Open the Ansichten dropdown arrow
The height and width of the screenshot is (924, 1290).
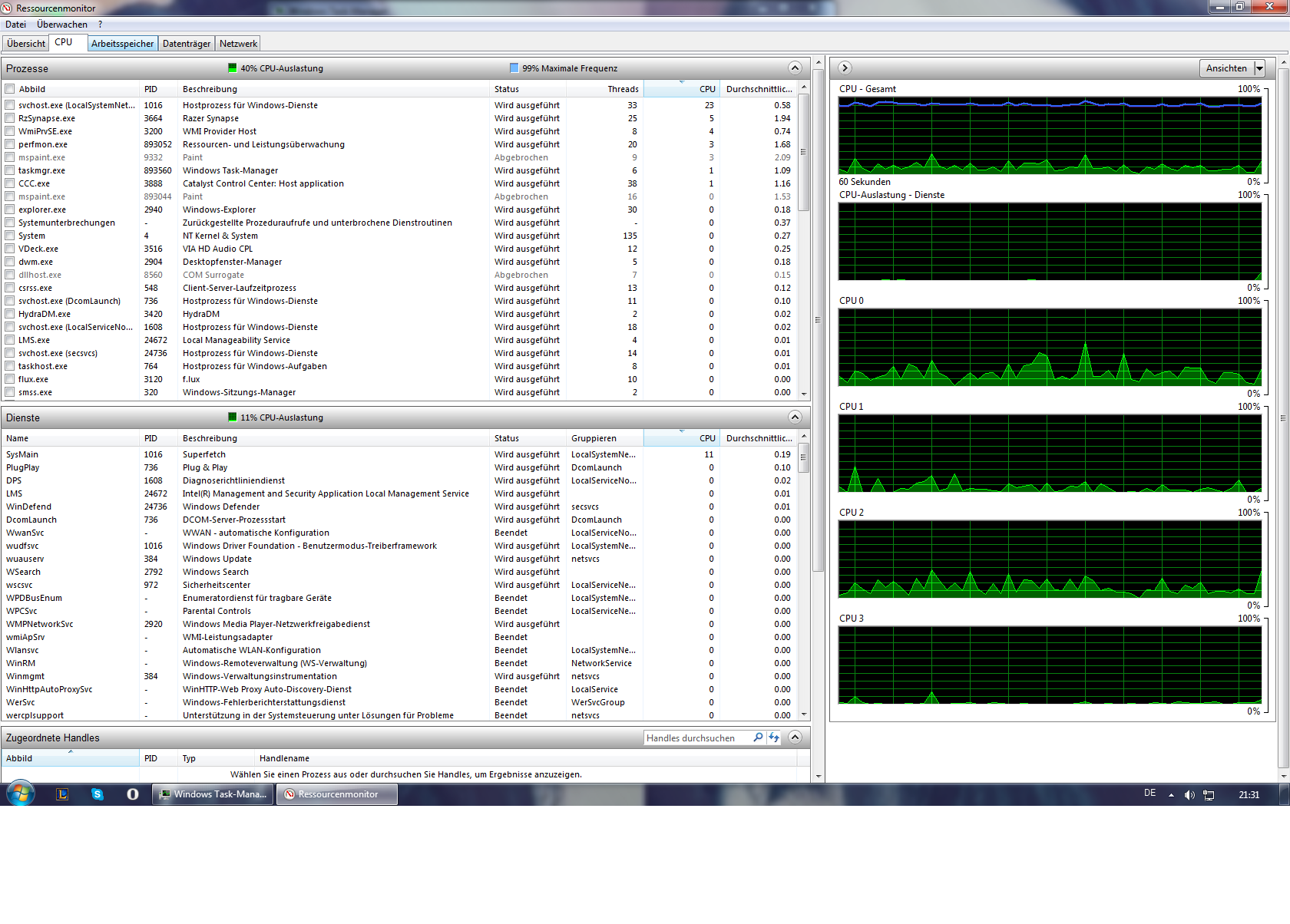[1259, 68]
